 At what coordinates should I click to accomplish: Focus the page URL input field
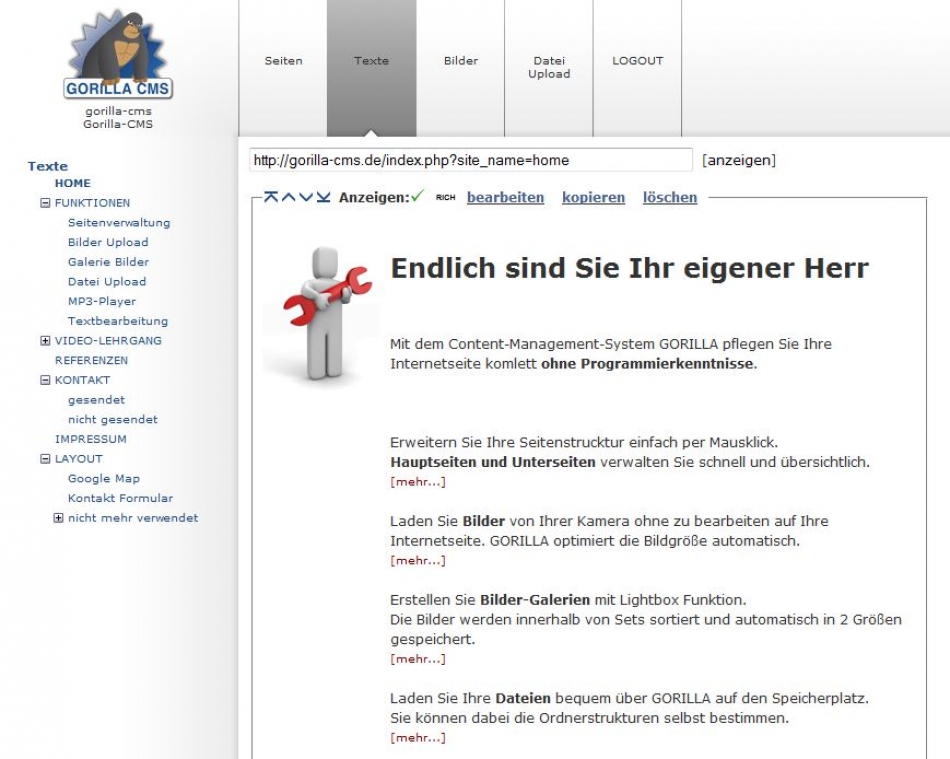(x=471, y=160)
